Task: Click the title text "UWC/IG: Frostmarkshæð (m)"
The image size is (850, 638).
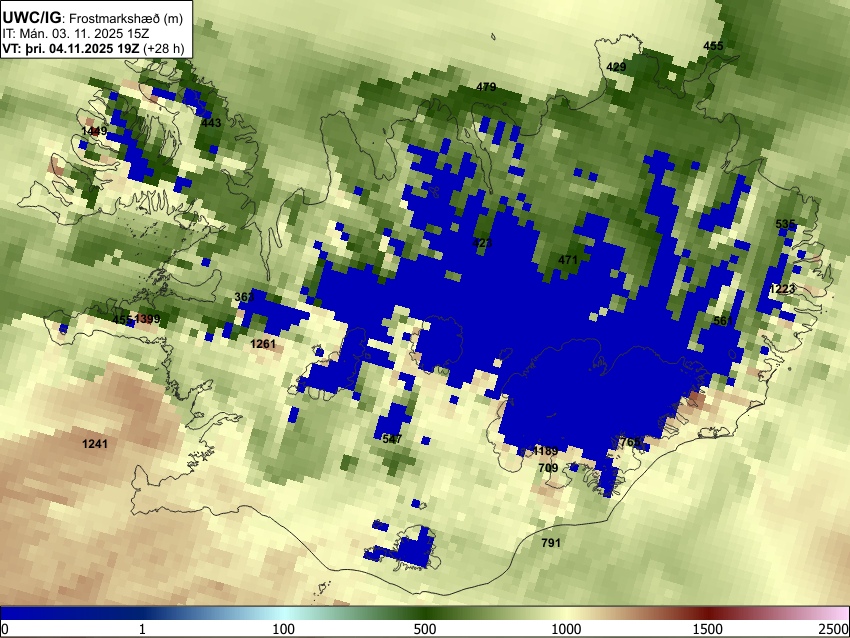Action: point(93,18)
